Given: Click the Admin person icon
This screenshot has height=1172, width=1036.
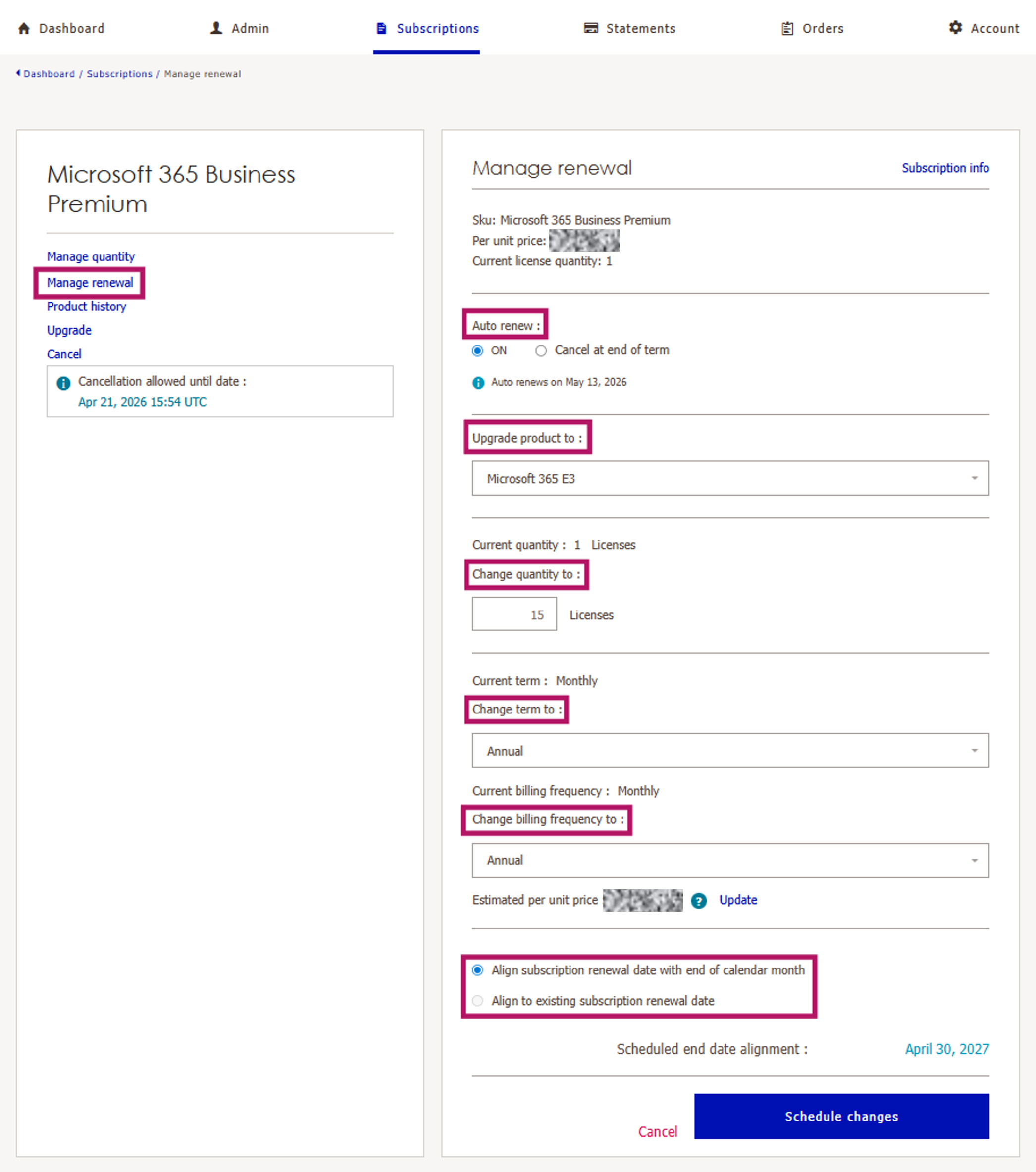Looking at the screenshot, I should point(216,28).
